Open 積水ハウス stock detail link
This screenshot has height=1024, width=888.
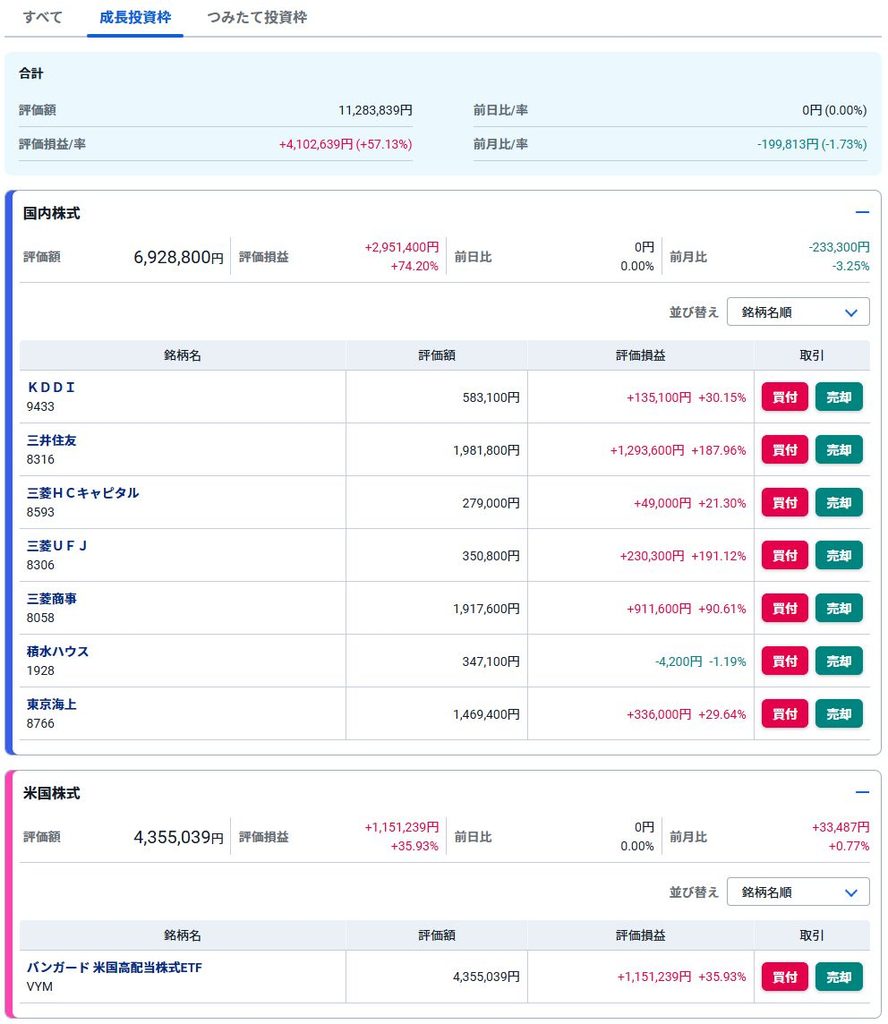[x=57, y=652]
